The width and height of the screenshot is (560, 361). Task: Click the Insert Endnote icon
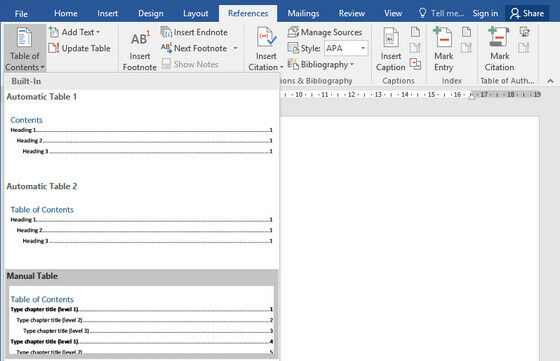(166, 32)
